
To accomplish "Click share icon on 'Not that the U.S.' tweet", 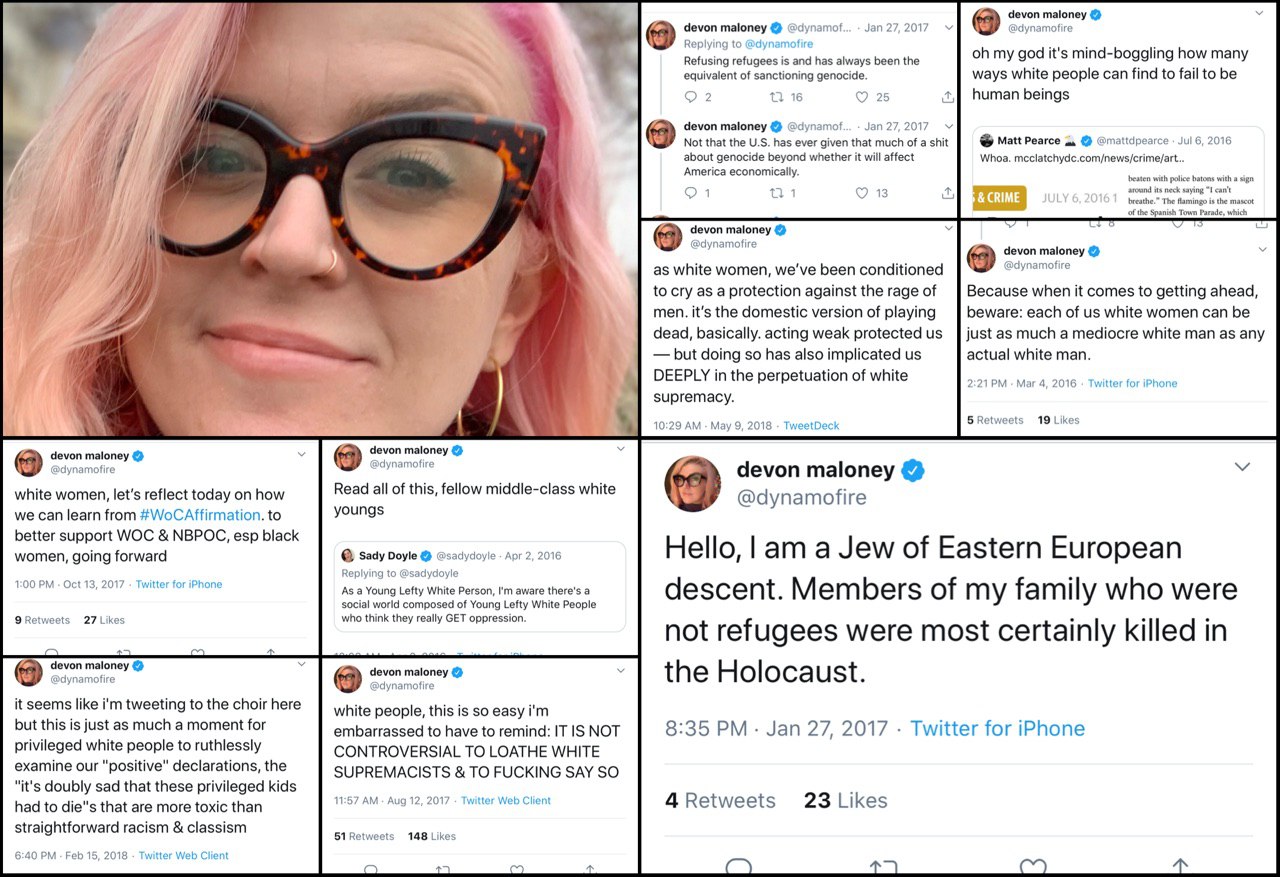I will 947,193.
